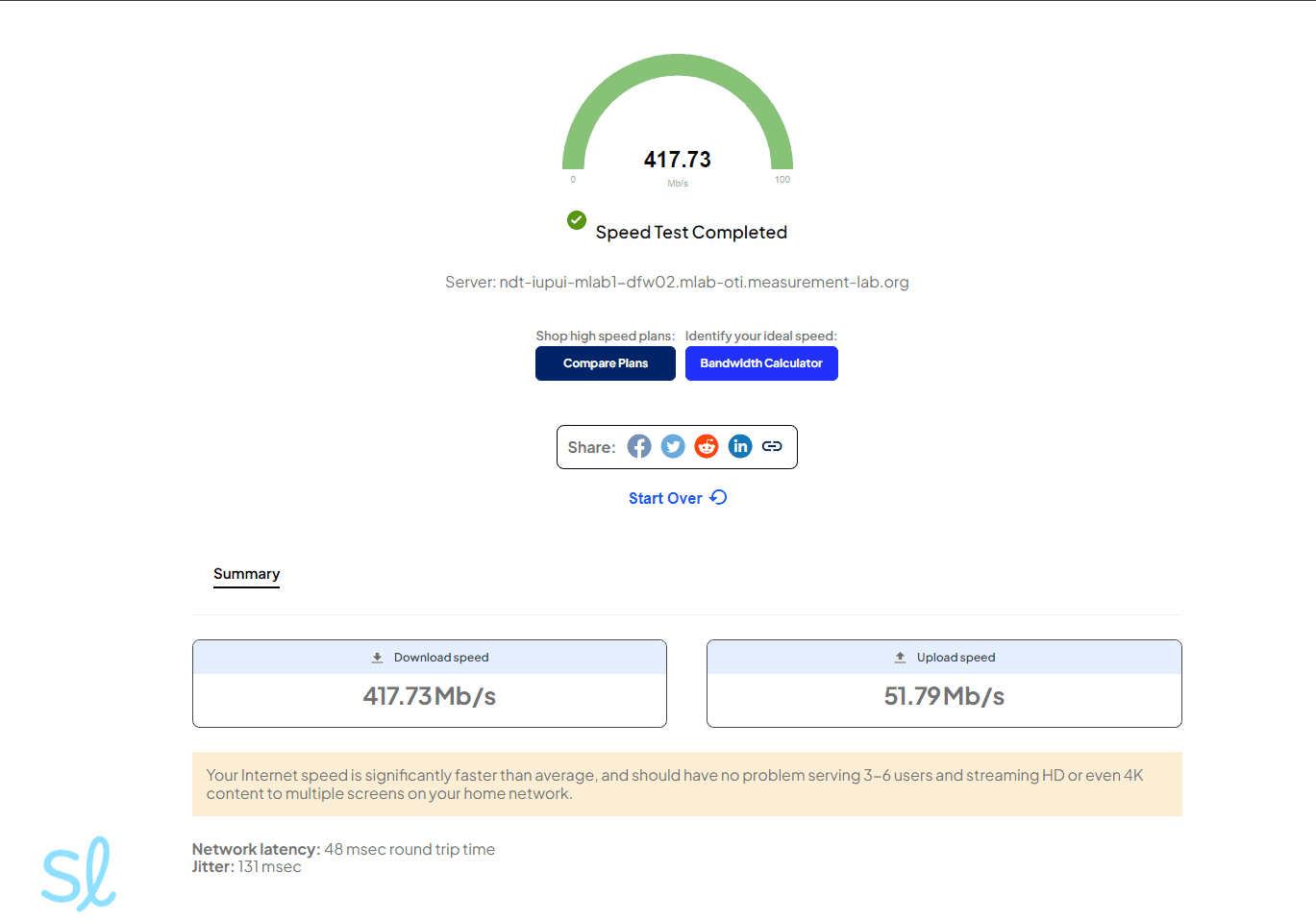Image resolution: width=1316 pixels, height=923 pixels.
Task: Copy the share link via chain icon
Action: click(x=772, y=446)
